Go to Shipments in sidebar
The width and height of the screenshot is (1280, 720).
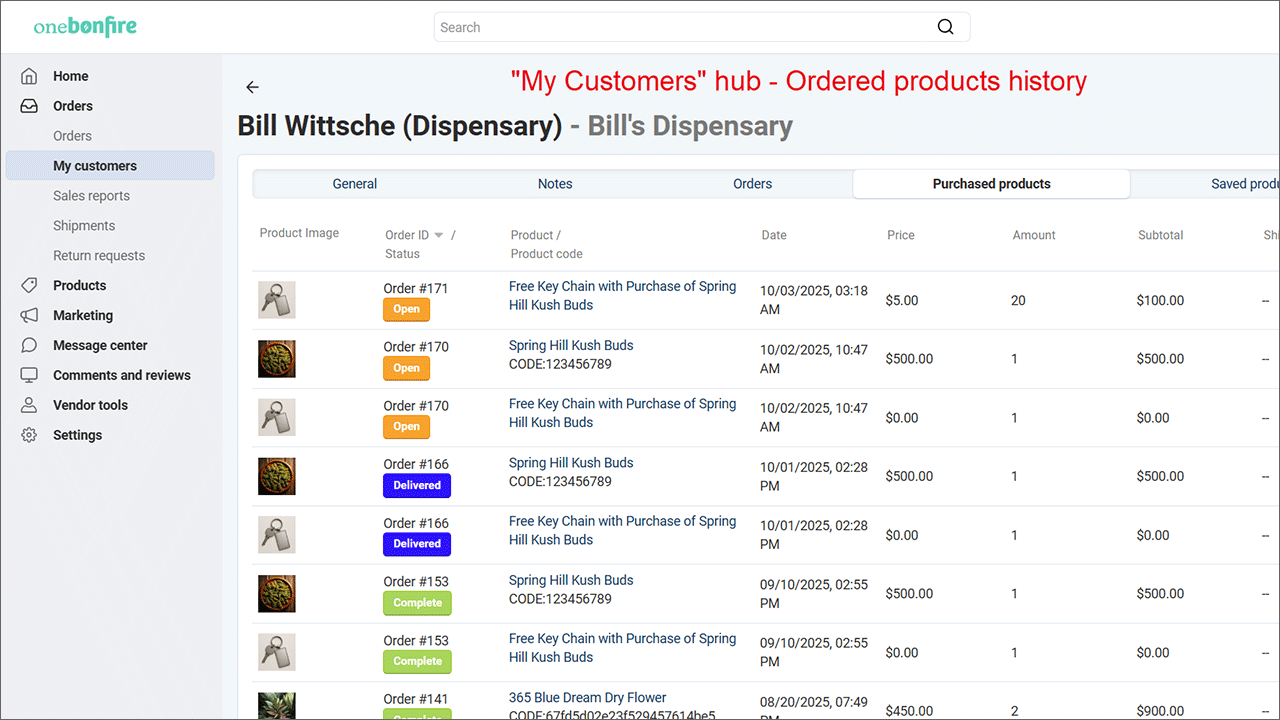[84, 226]
